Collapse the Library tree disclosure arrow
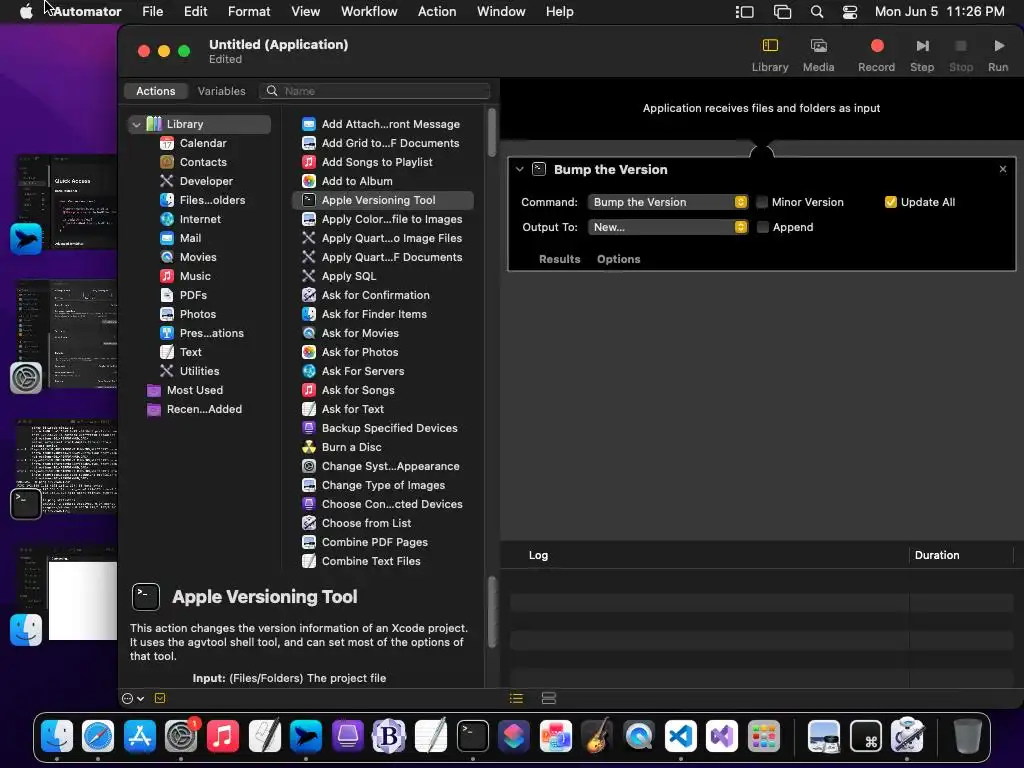The width and height of the screenshot is (1024, 768). click(136, 124)
